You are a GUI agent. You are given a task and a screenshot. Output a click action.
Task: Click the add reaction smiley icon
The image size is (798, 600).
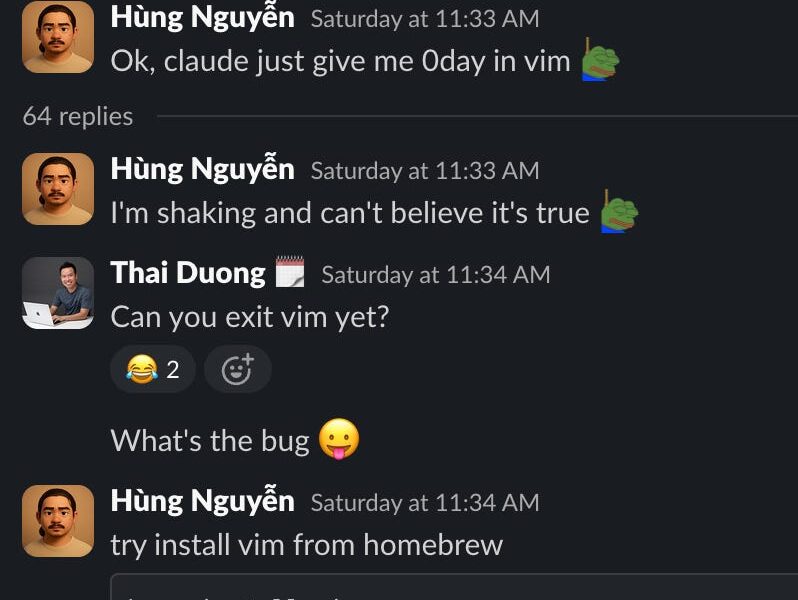[237, 369]
